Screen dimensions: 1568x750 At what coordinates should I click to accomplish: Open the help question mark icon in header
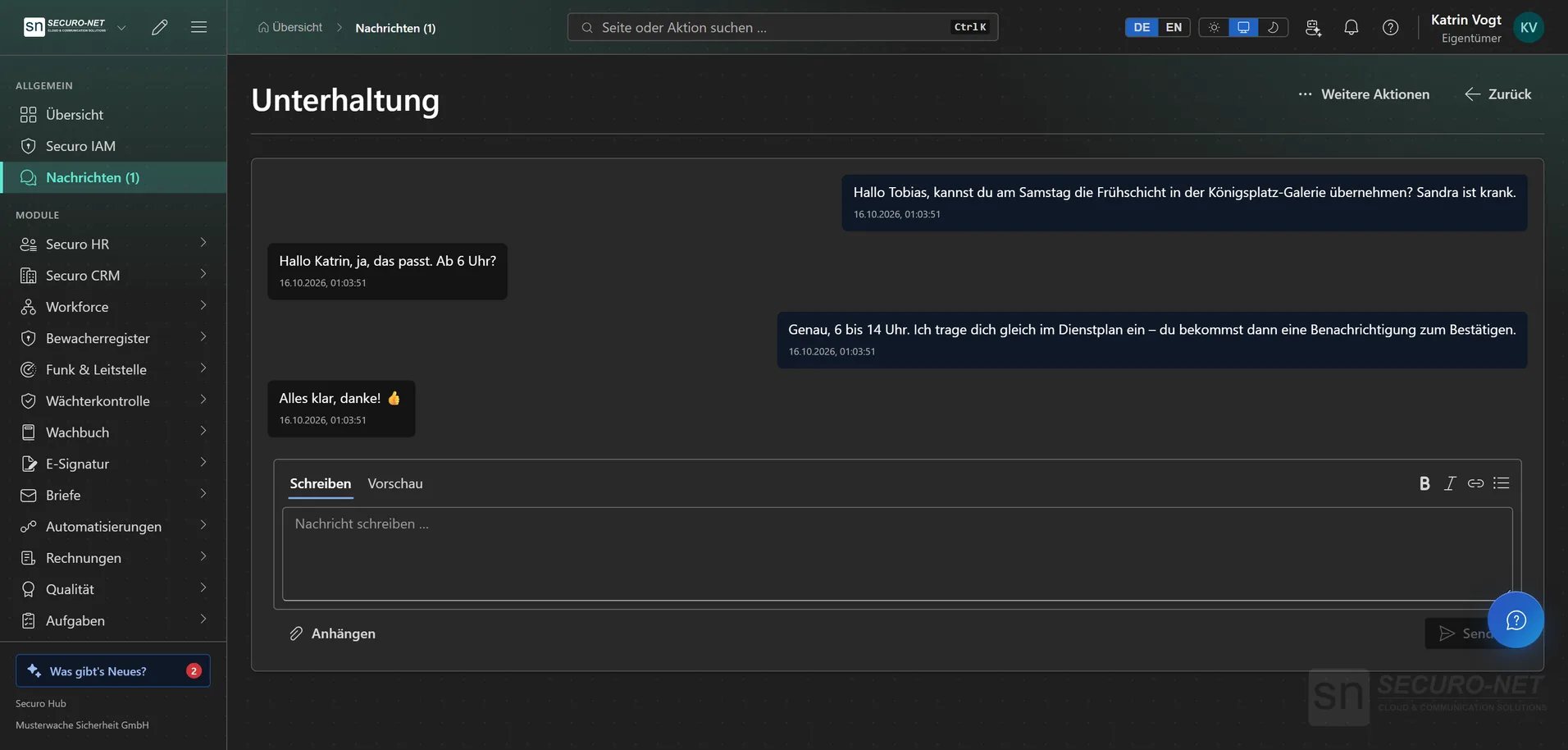pos(1391,27)
